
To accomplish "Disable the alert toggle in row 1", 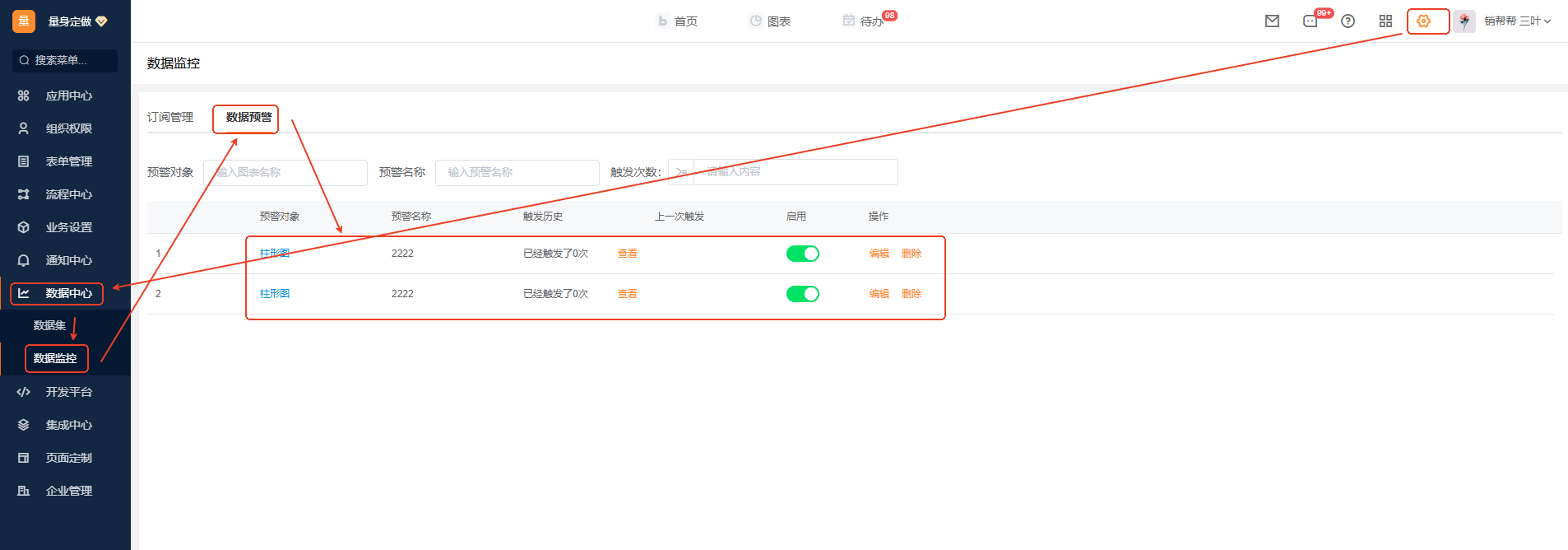I will [802, 254].
